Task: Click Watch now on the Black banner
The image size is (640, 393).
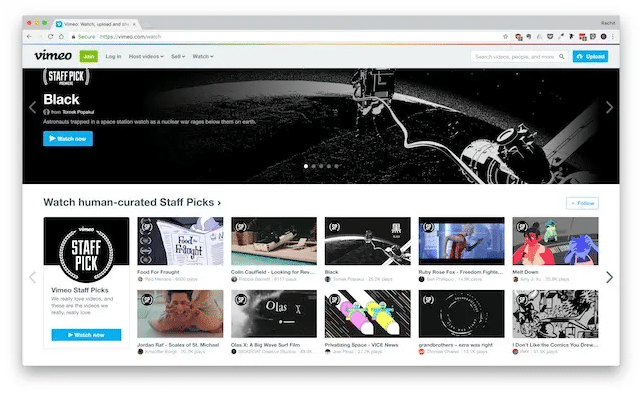Action: coord(68,139)
